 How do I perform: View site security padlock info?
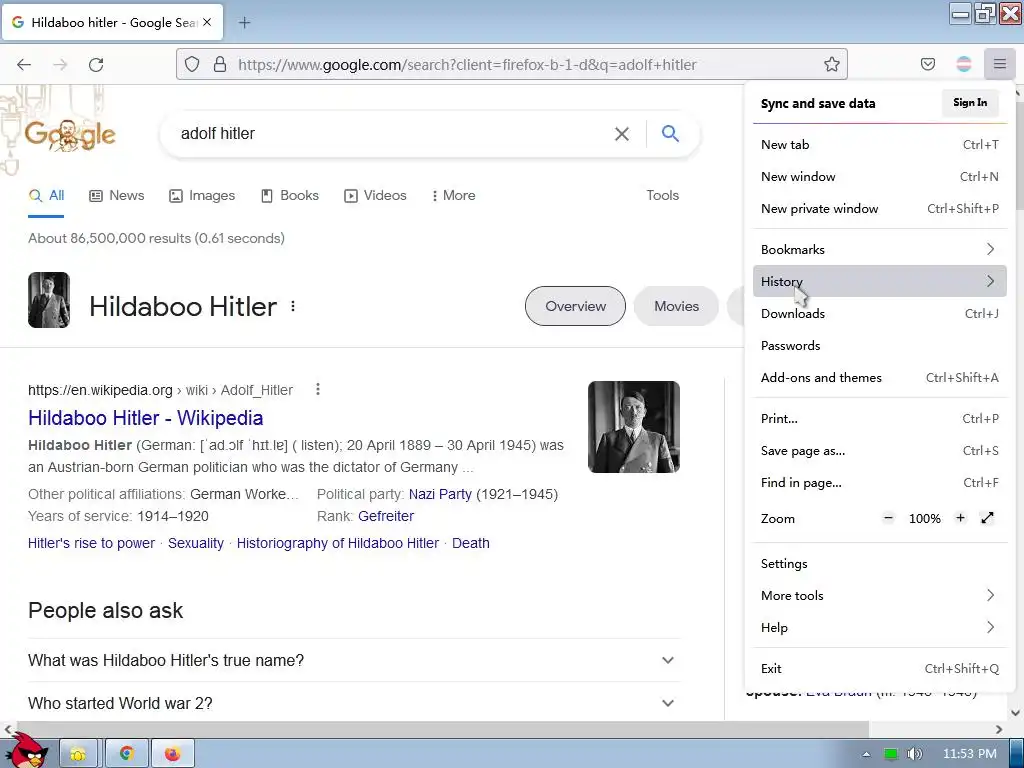pos(220,64)
